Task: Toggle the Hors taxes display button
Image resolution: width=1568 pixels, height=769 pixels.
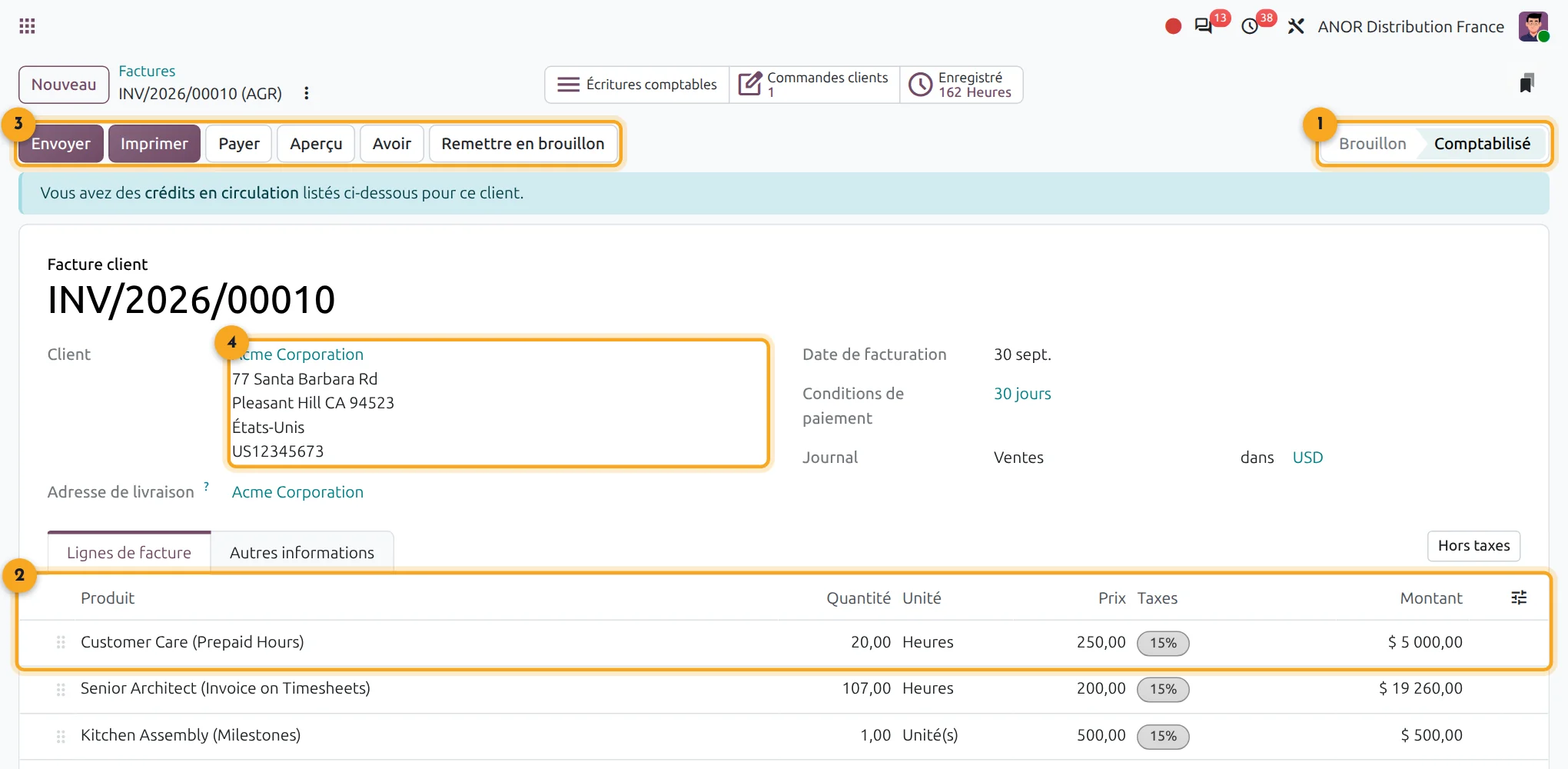Action: tap(1473, 546)
